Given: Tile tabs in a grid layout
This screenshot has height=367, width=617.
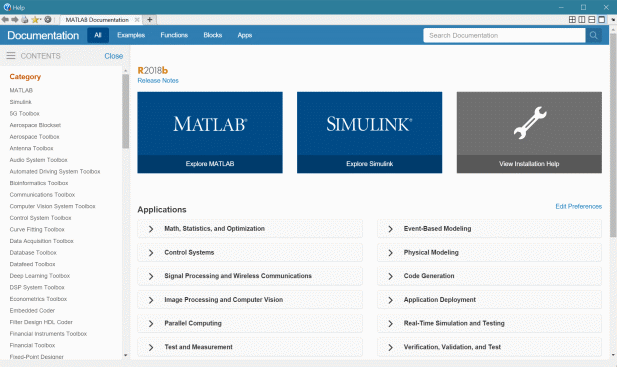Looking at the screenshot, I should click(x=572, y=20).
